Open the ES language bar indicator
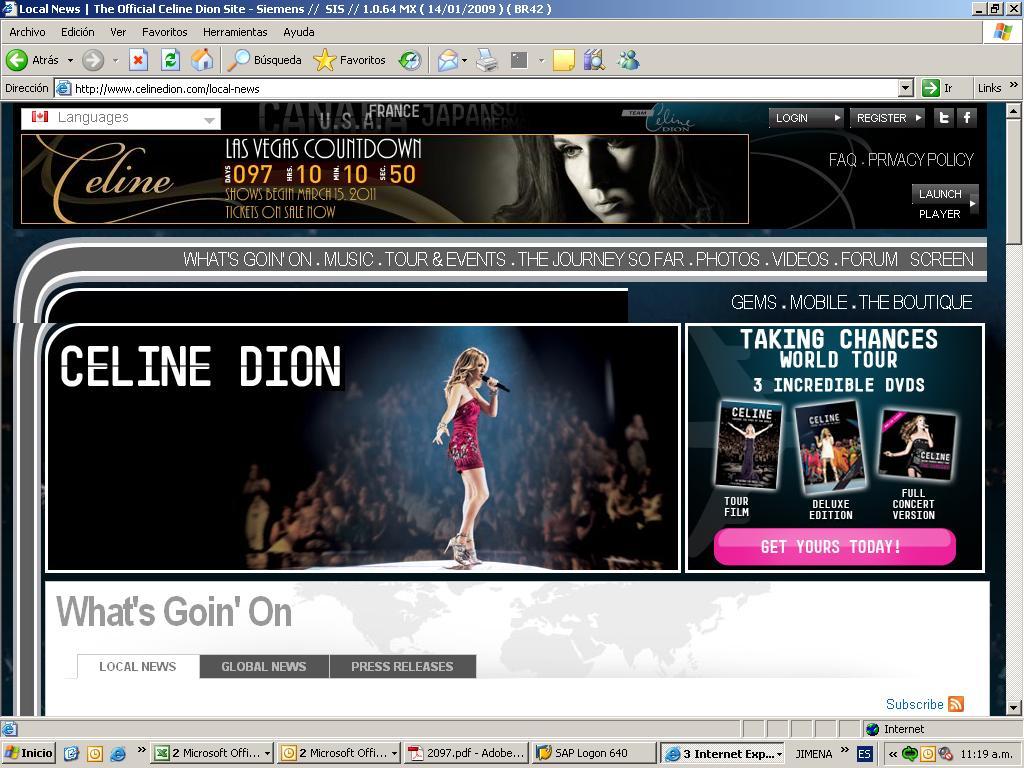The image size is (1024, 768). [x=865, y=754]
